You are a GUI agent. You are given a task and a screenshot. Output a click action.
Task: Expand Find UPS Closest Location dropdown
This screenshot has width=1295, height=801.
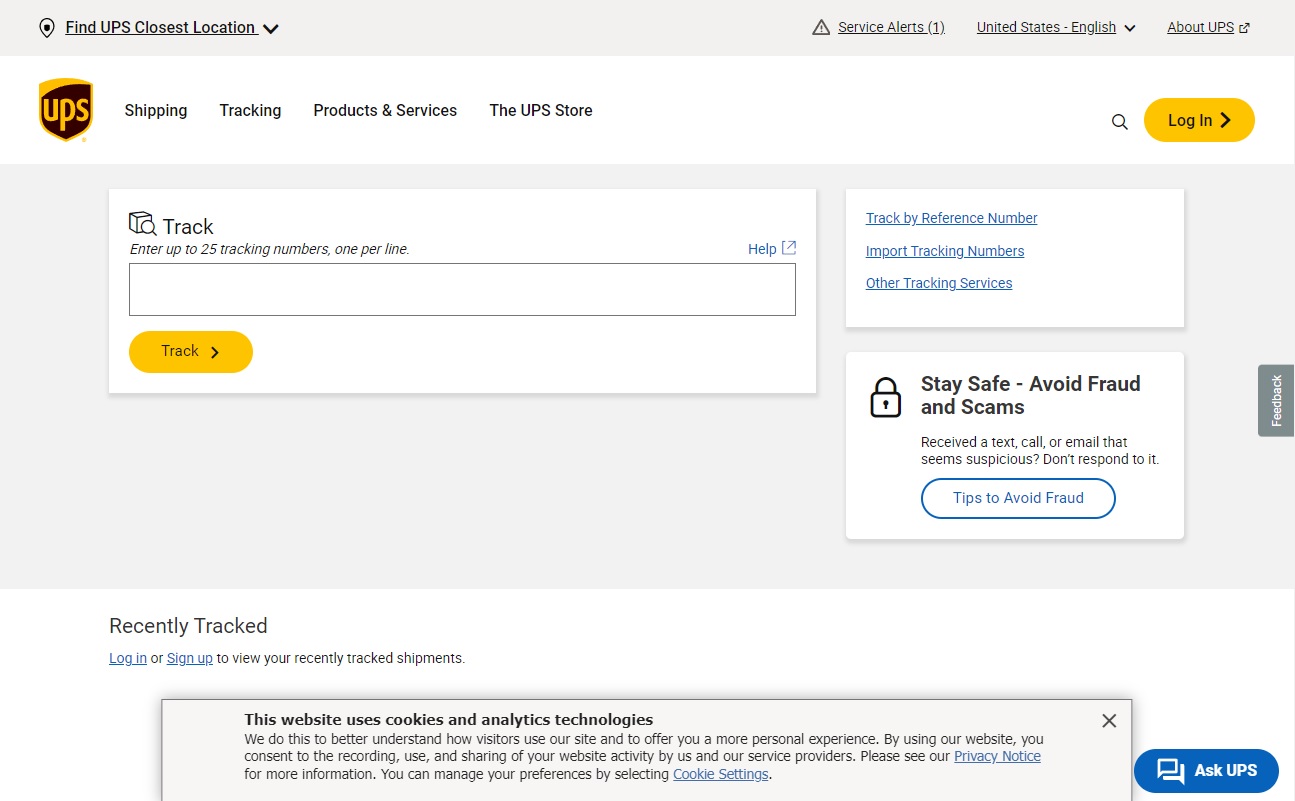171,28
